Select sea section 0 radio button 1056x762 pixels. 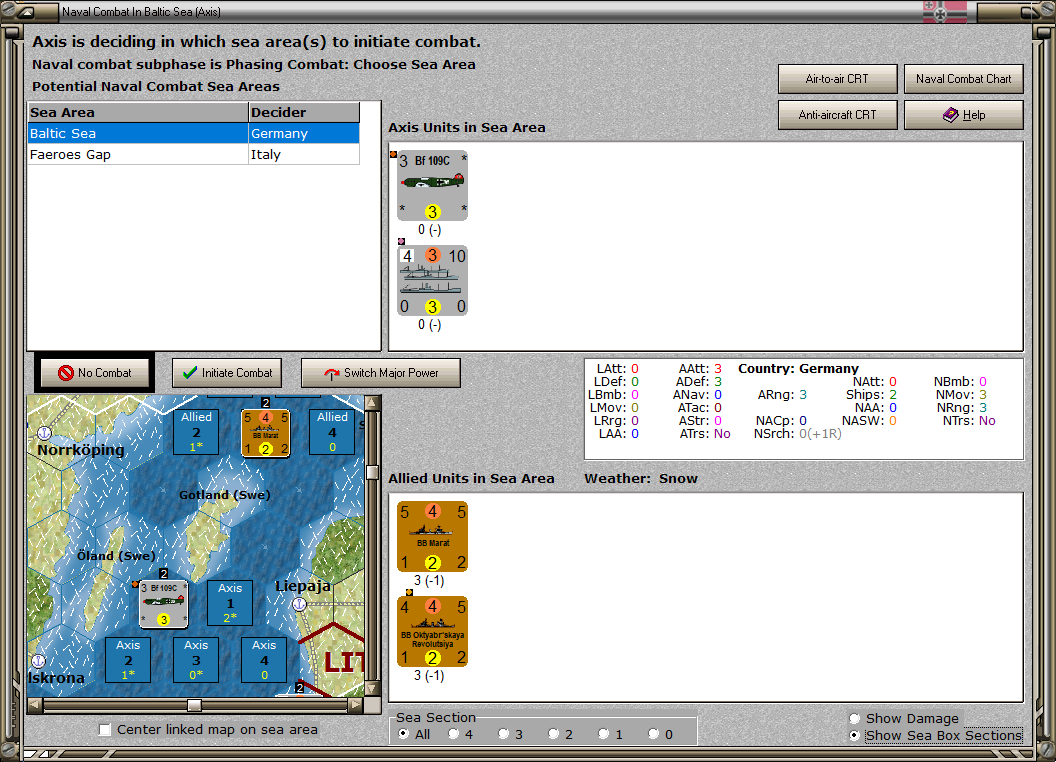coord(653,734)
